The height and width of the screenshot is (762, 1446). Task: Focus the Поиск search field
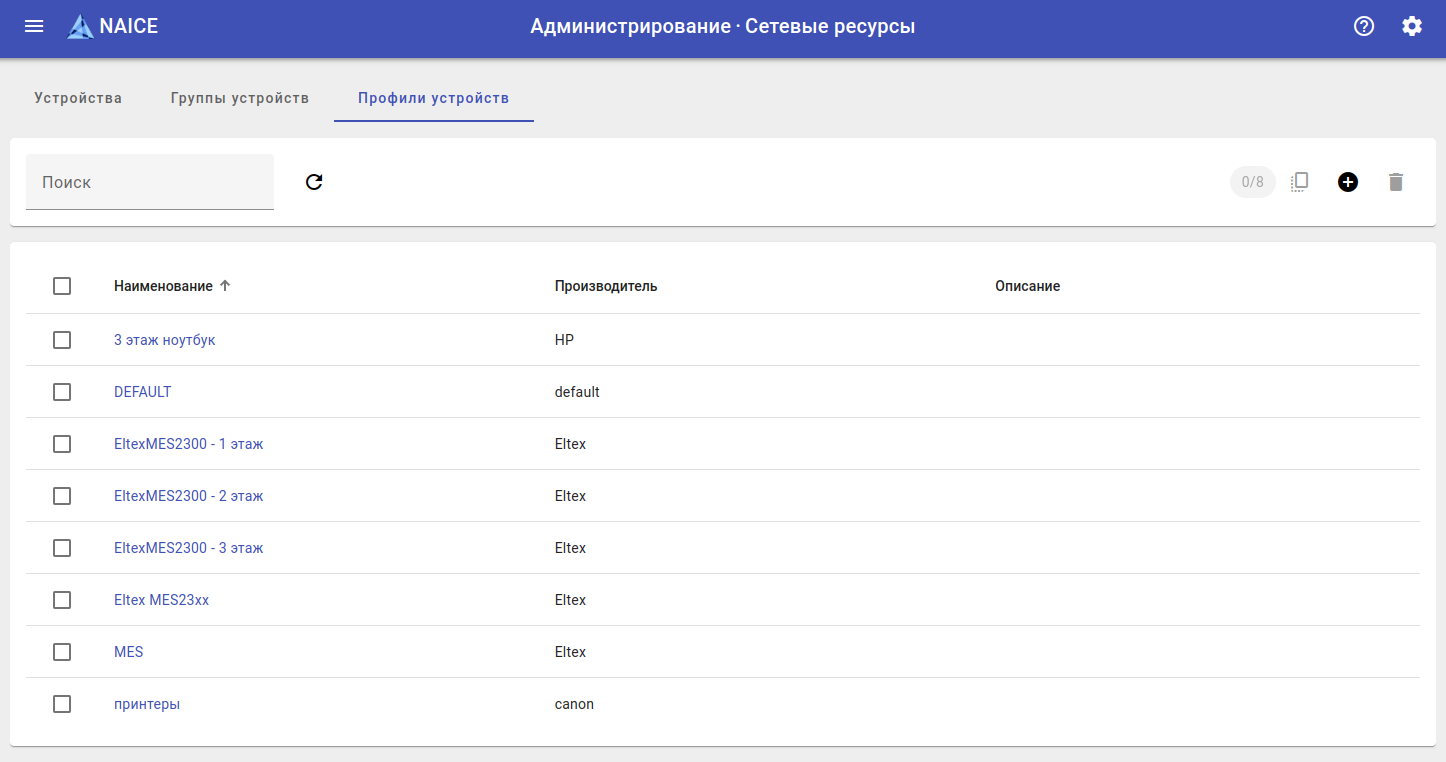tap(150, 182)
